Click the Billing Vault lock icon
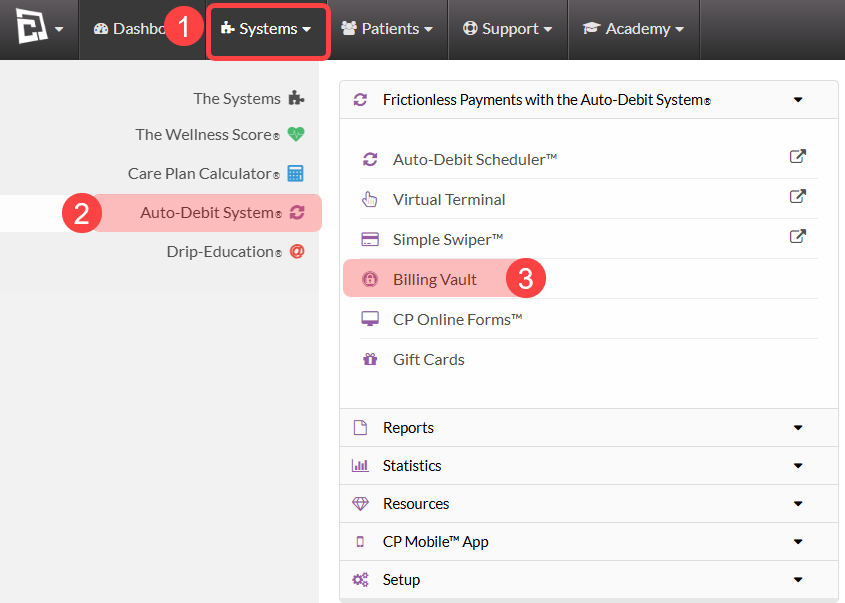Viewport: 845px width, 603px height. [x=370, y=279]
